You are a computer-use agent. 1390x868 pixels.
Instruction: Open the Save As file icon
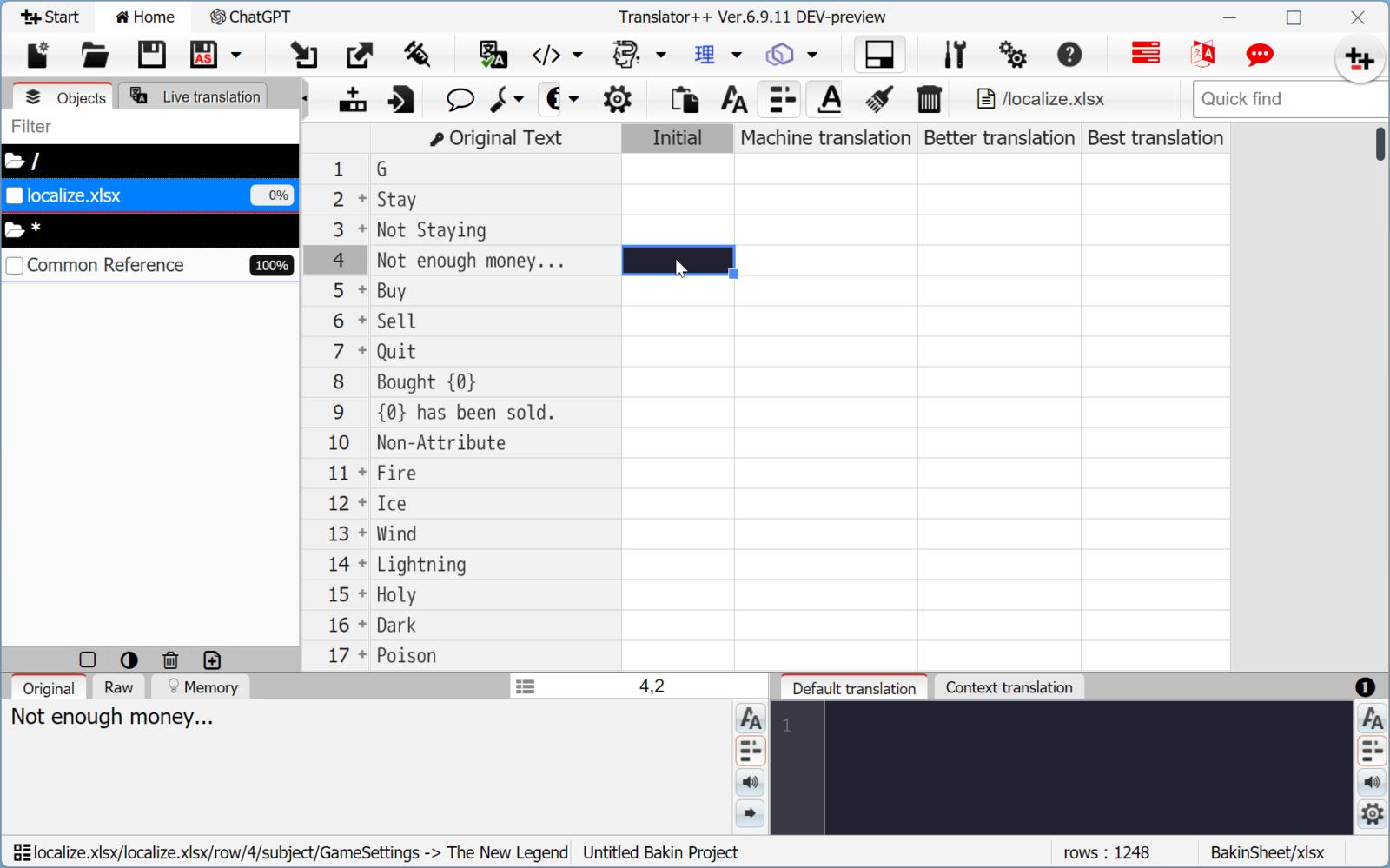pyautogui.click(x=203, y=54)
